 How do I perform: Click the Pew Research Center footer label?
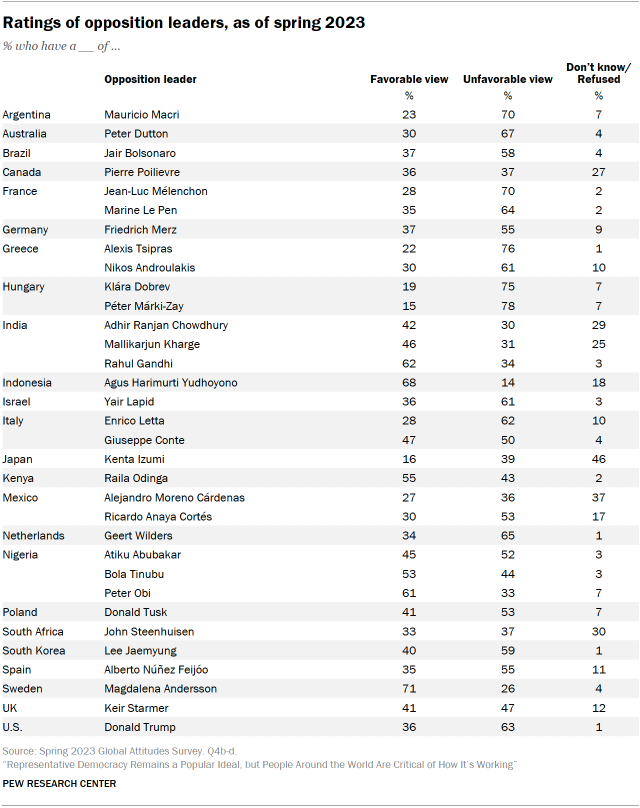[x=59, y=783]
